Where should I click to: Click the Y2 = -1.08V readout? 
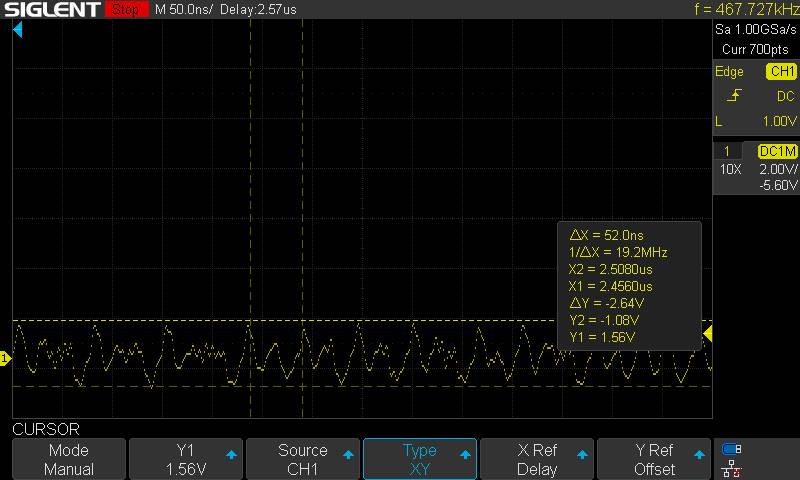coord(604,320)
